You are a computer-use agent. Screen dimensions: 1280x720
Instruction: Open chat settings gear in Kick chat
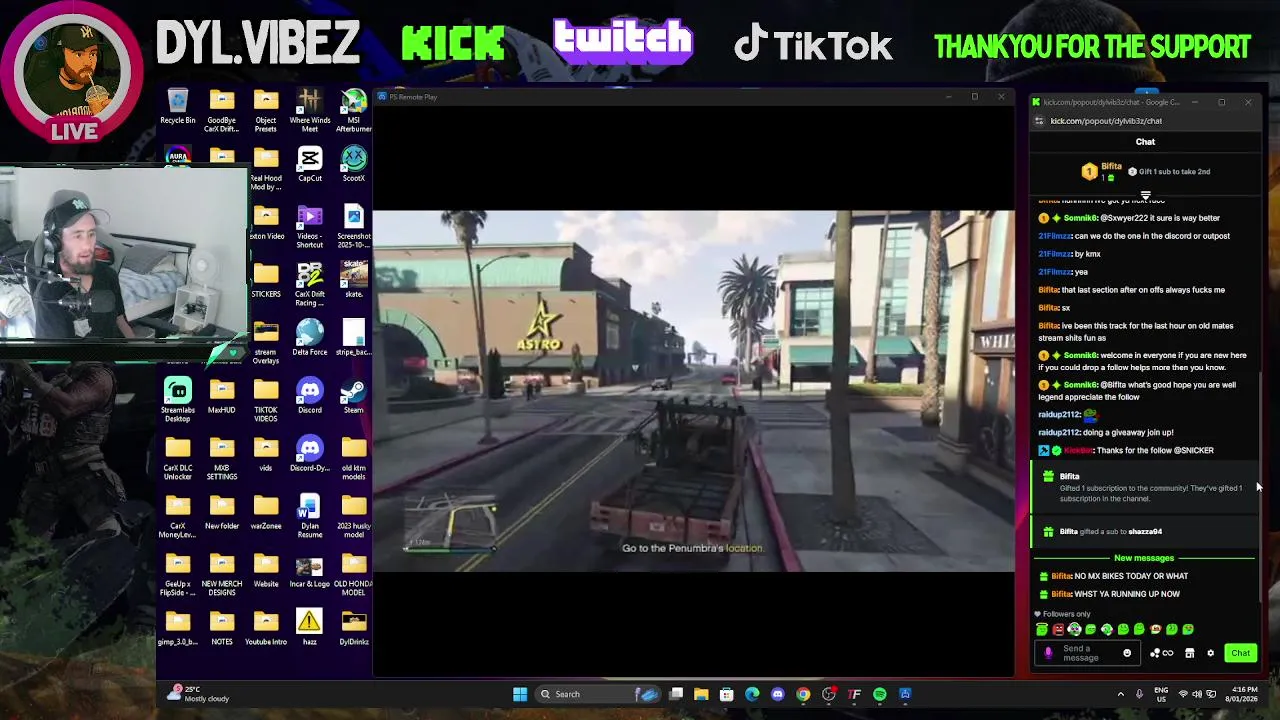click(x=1210, y=653)
